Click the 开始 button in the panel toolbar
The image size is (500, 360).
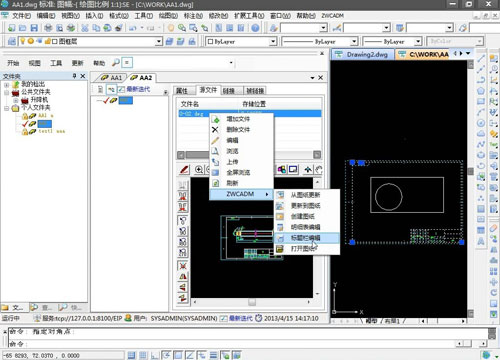(x=13, y=63)
